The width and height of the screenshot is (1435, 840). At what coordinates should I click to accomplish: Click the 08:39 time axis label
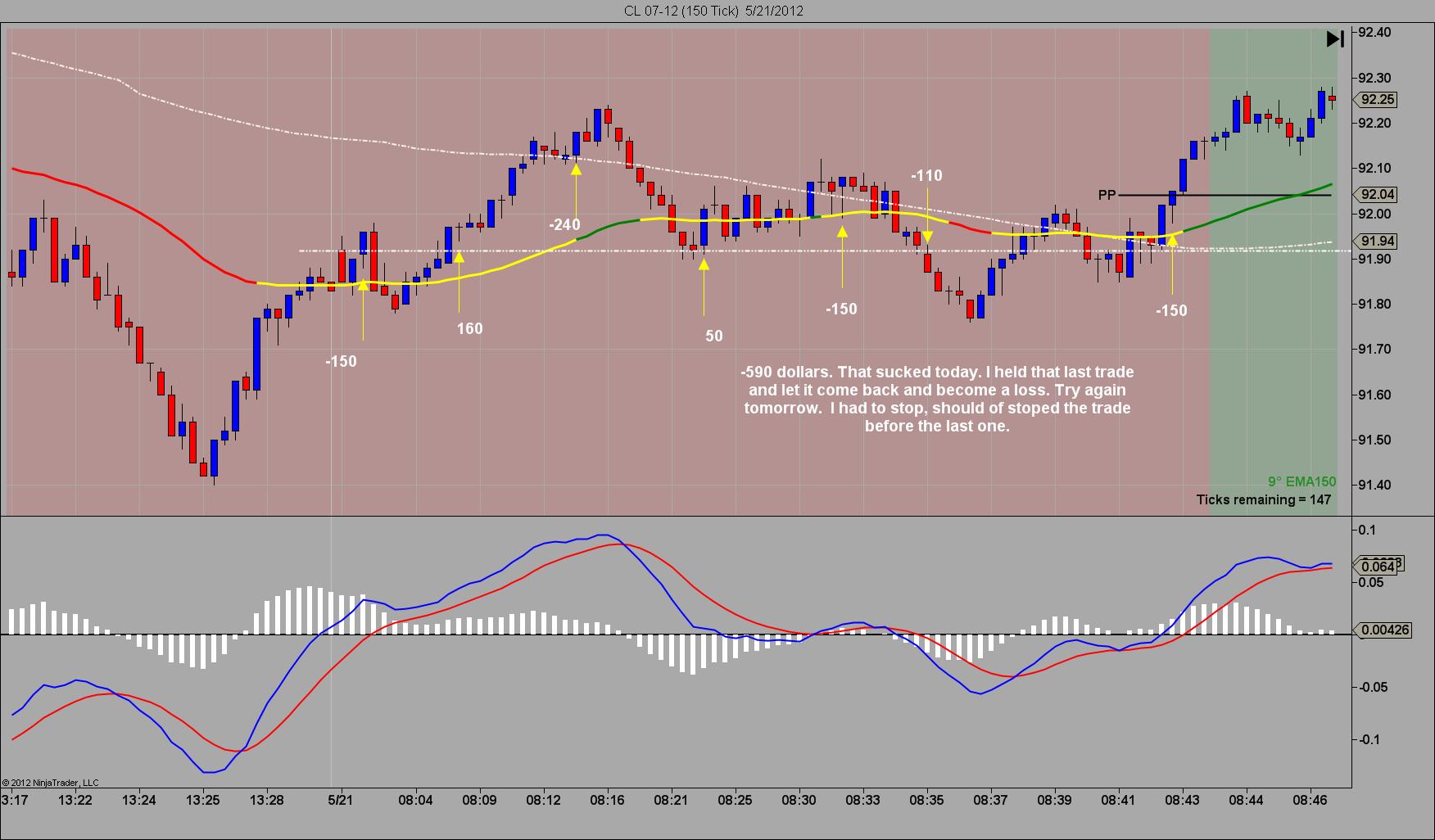[x=1054, y=800]
